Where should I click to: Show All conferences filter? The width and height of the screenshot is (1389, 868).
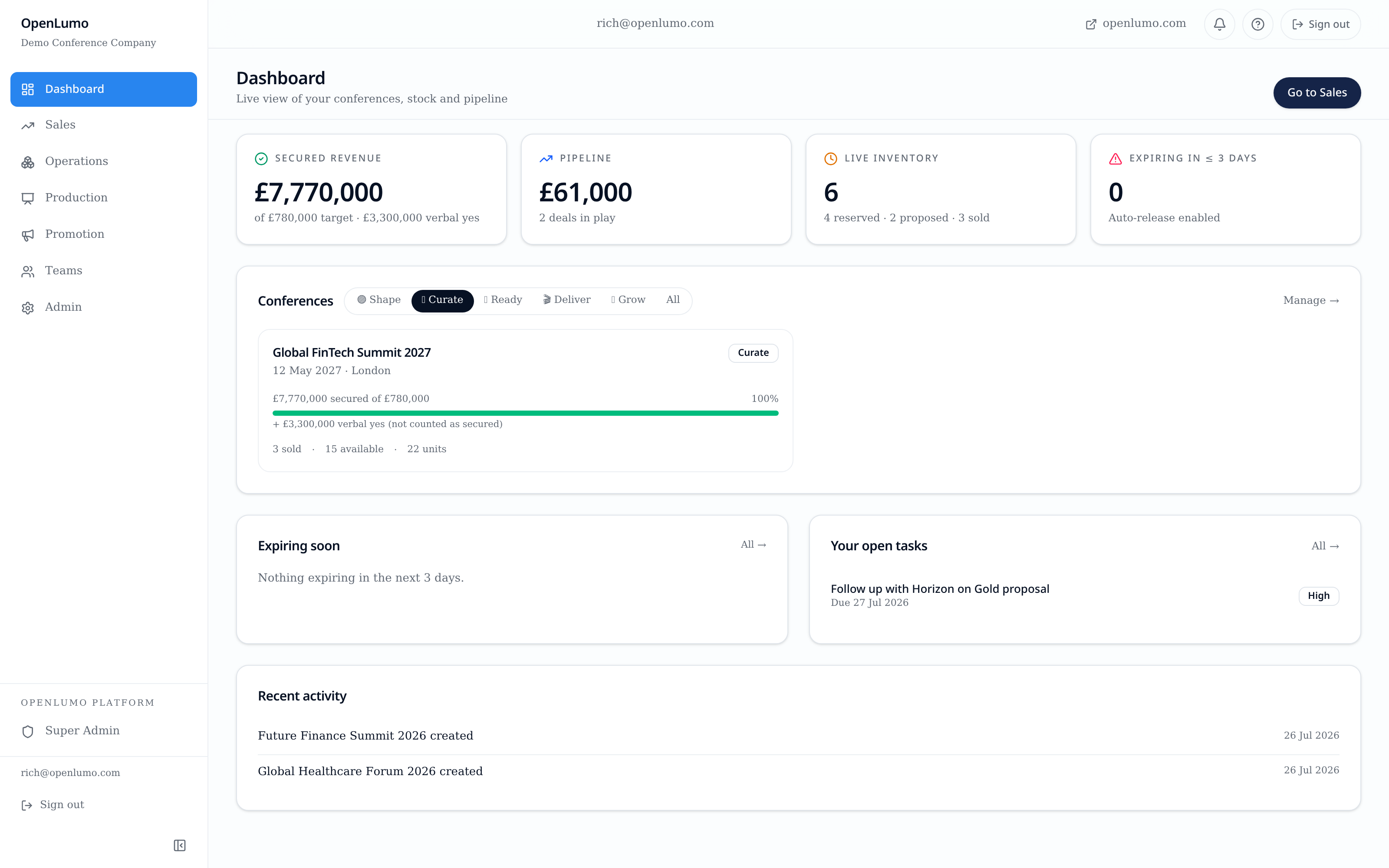[673, 300]
